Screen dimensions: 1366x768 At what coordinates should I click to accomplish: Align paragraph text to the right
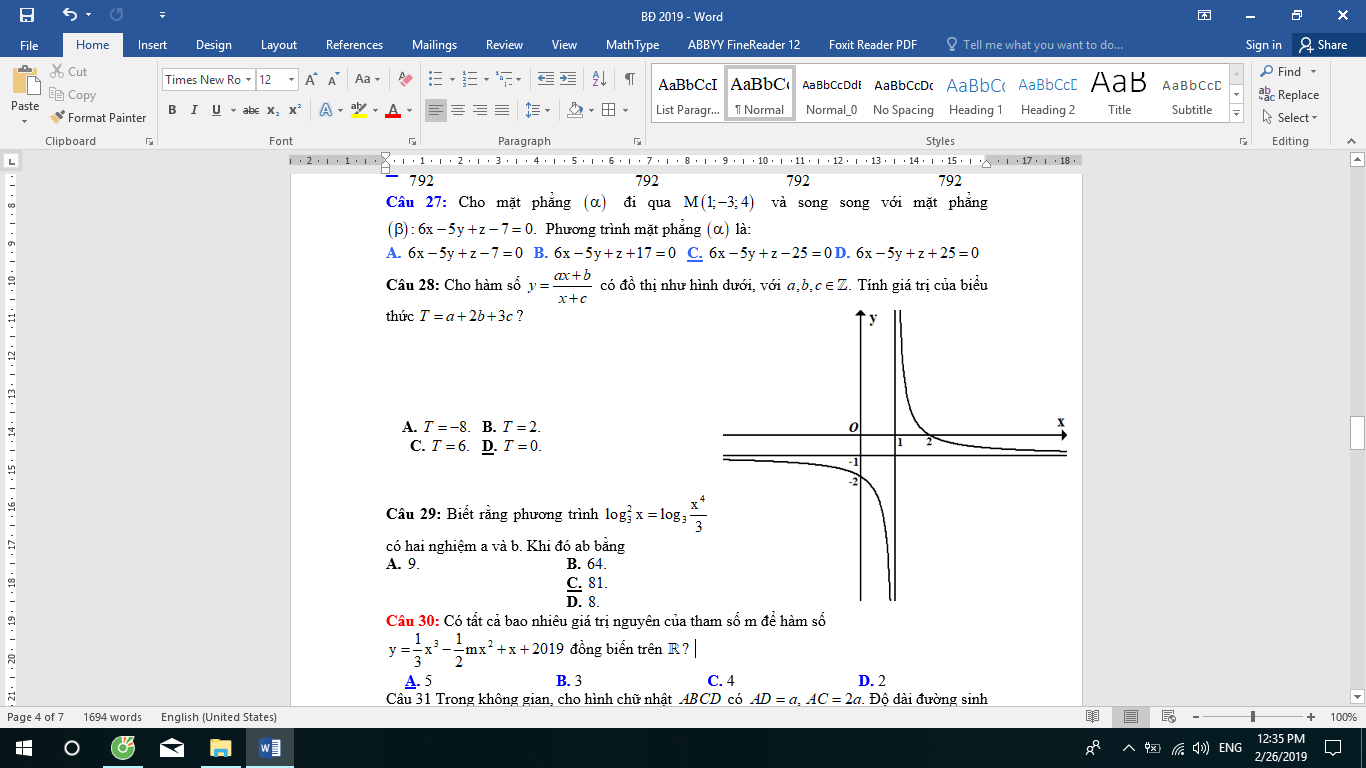pyautogui.click(x=480, y=110)
